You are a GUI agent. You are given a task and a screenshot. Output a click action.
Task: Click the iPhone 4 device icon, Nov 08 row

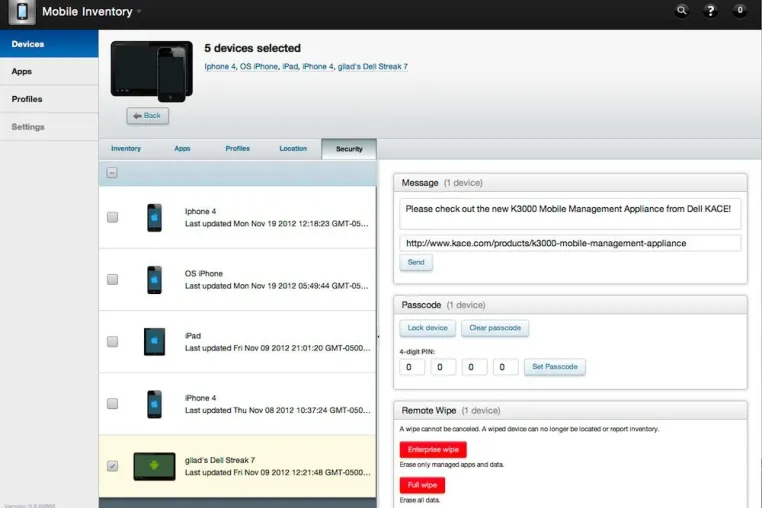[155, 404]
